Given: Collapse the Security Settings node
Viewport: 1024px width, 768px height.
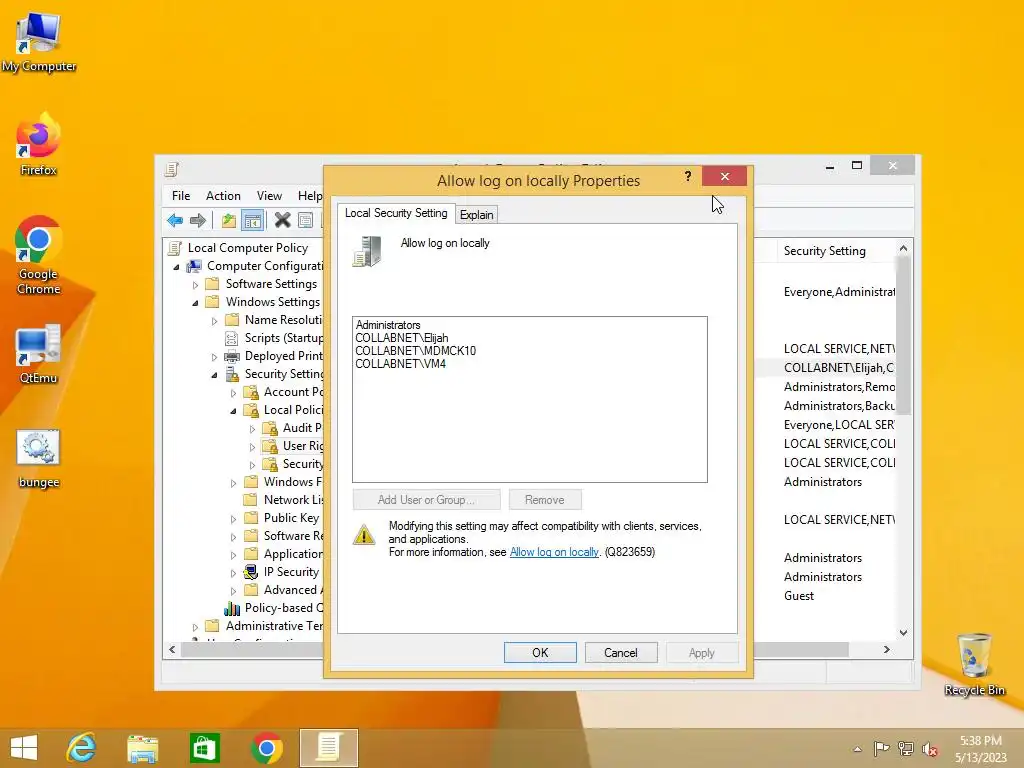Looking at the screenshot, I should [x=214, y=375].
